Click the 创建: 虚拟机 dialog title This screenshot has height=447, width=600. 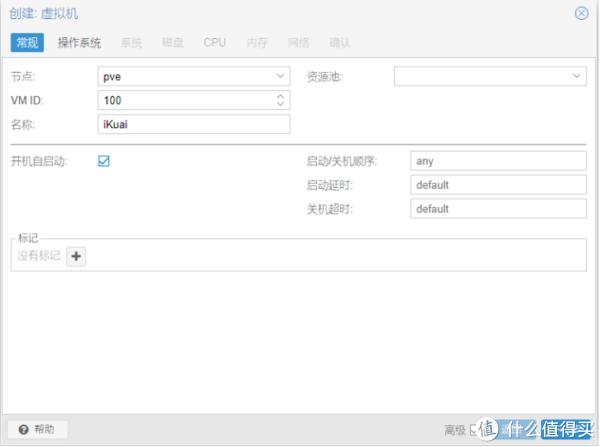tap(44, 14)
